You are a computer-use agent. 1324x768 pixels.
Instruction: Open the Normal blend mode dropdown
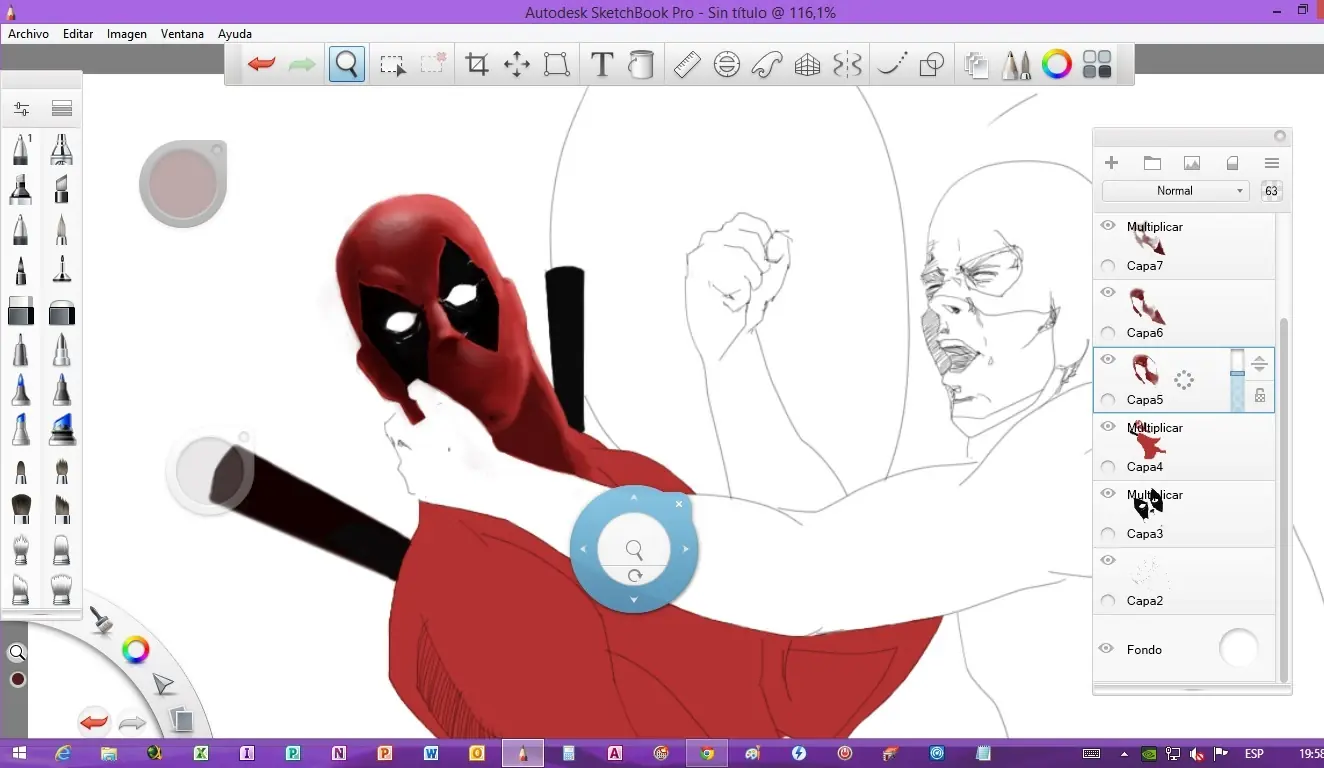1176,191
